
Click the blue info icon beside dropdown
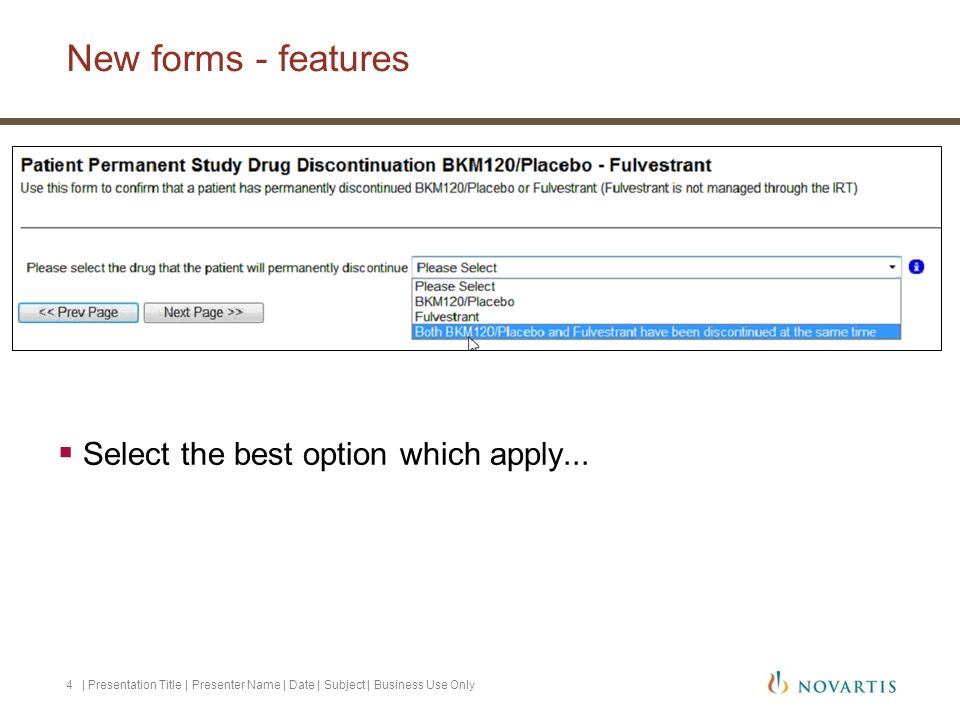click(916, 267)
